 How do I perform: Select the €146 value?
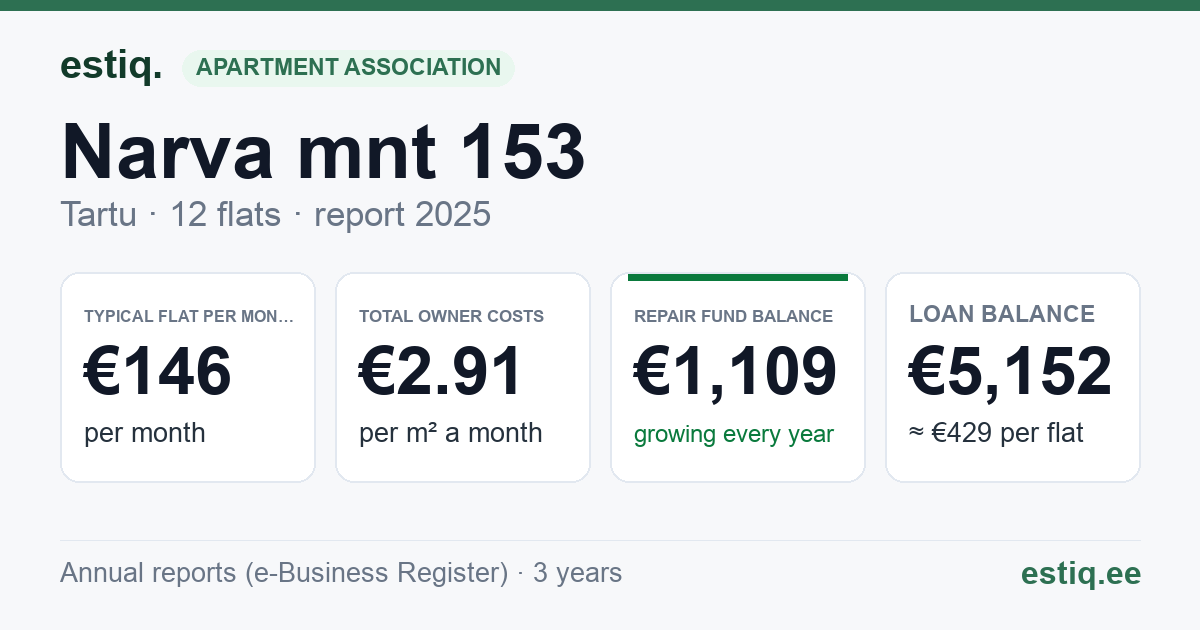[x=158, y=371]
